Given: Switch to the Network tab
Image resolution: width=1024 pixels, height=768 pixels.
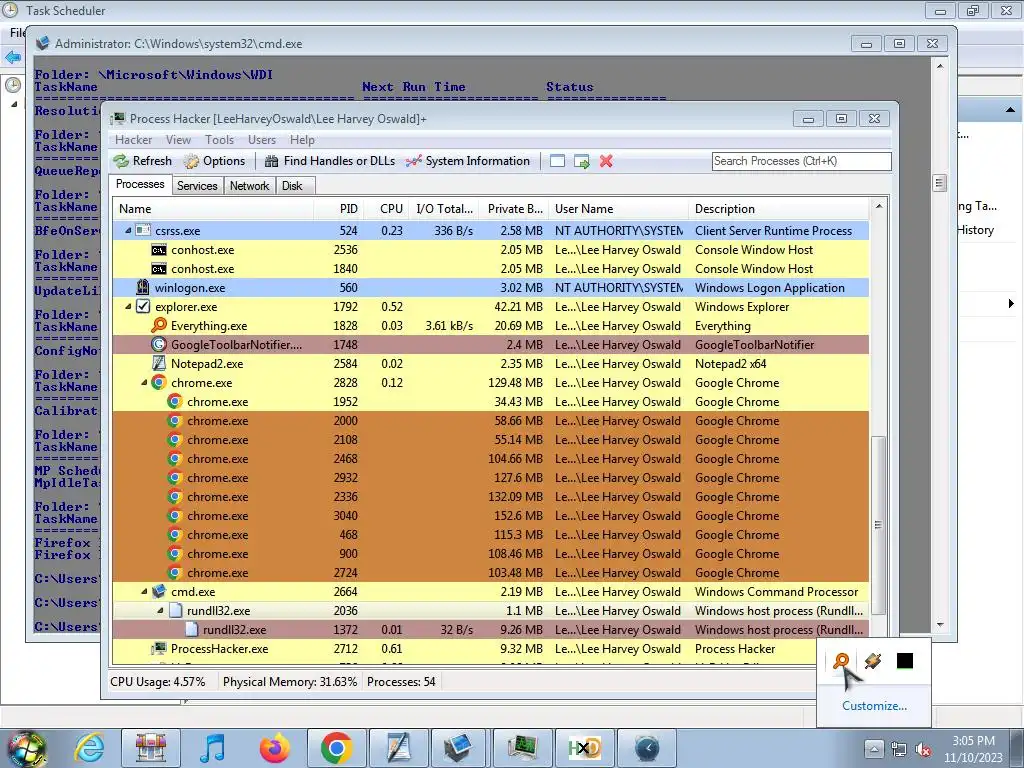Looking at the screenshot, I should (249, 186).
